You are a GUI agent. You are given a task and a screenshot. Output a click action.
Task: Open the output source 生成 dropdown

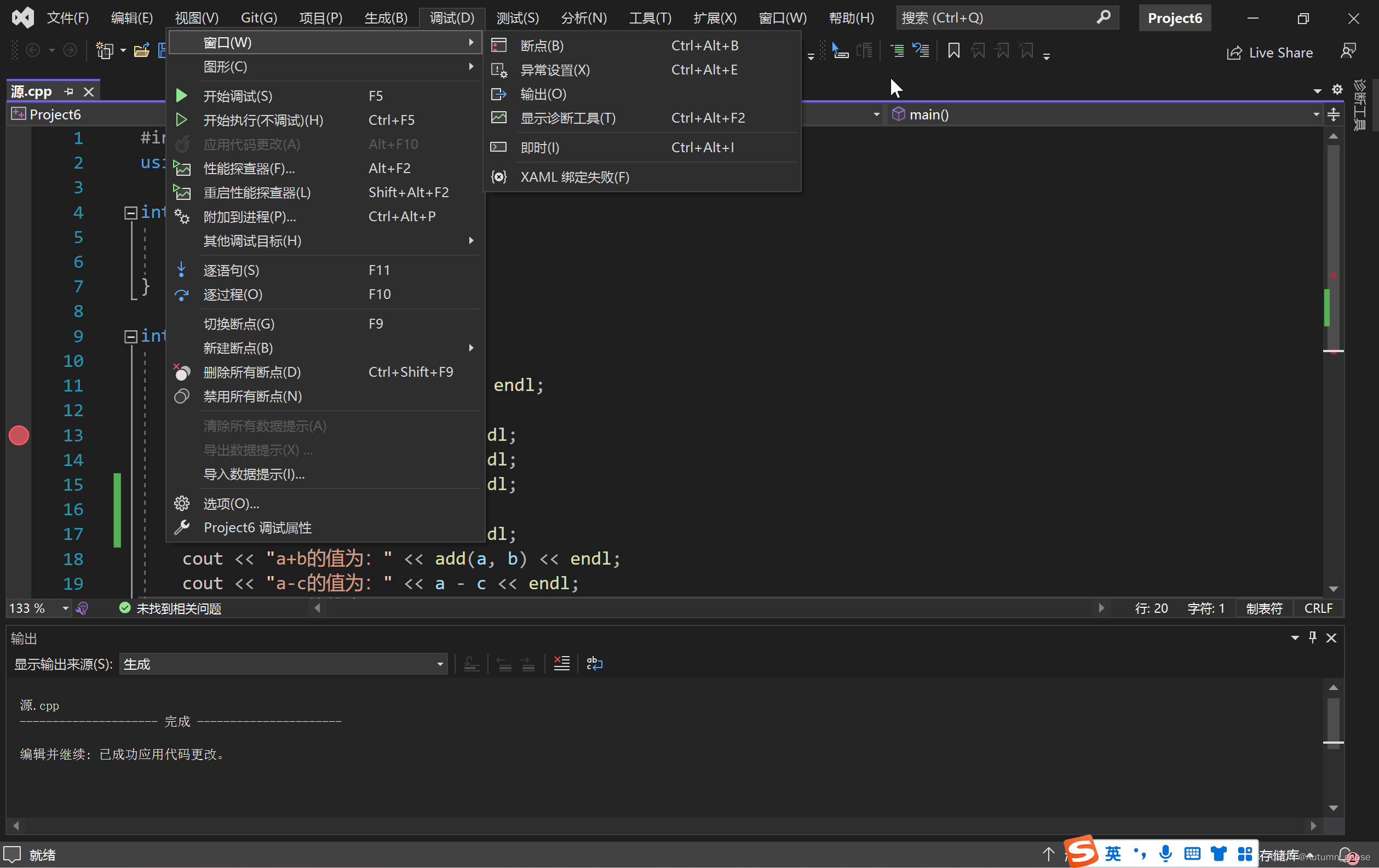440,664
